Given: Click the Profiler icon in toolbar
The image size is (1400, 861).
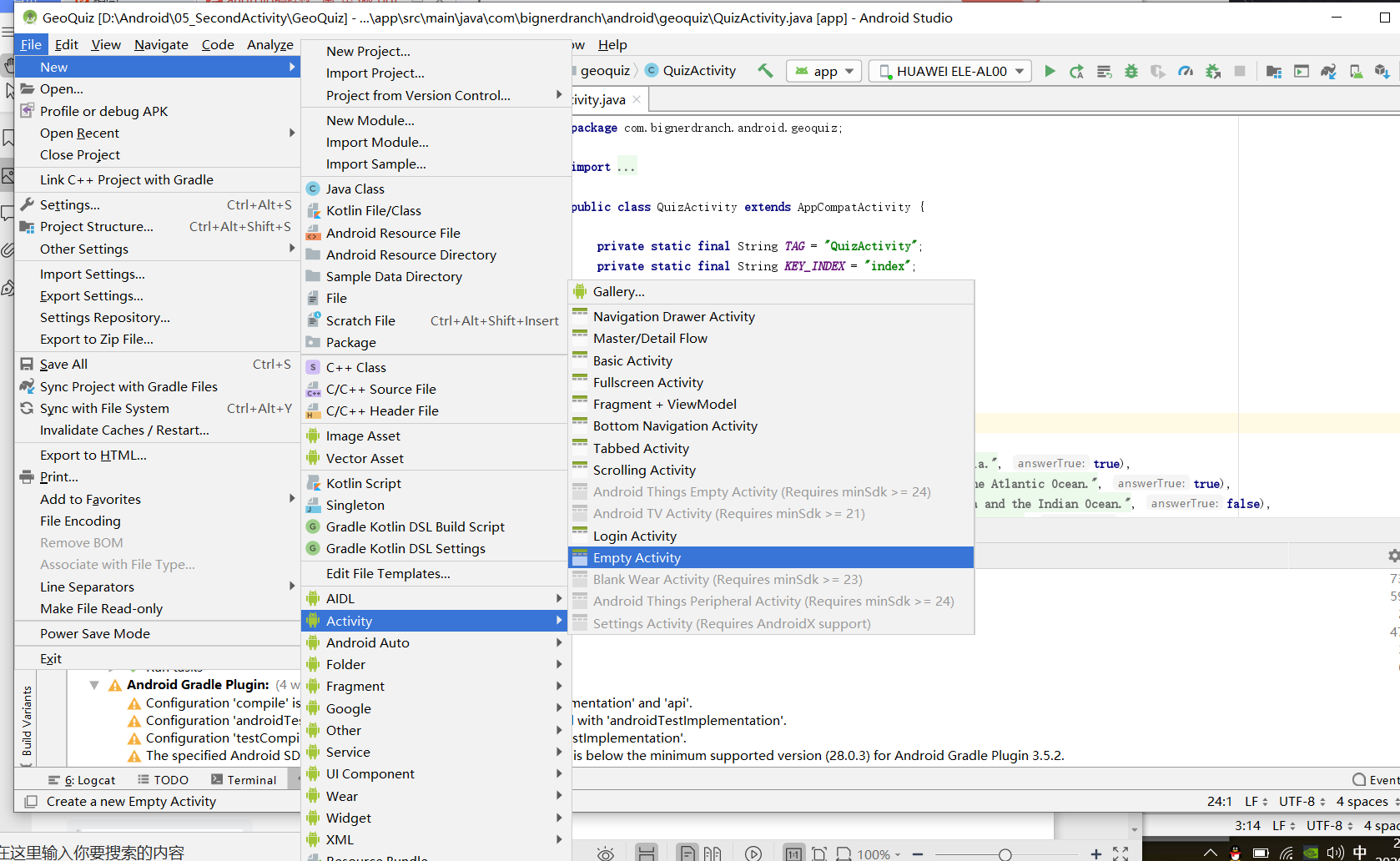Looking at the screenshot, I should click(x=1186, y=71).
